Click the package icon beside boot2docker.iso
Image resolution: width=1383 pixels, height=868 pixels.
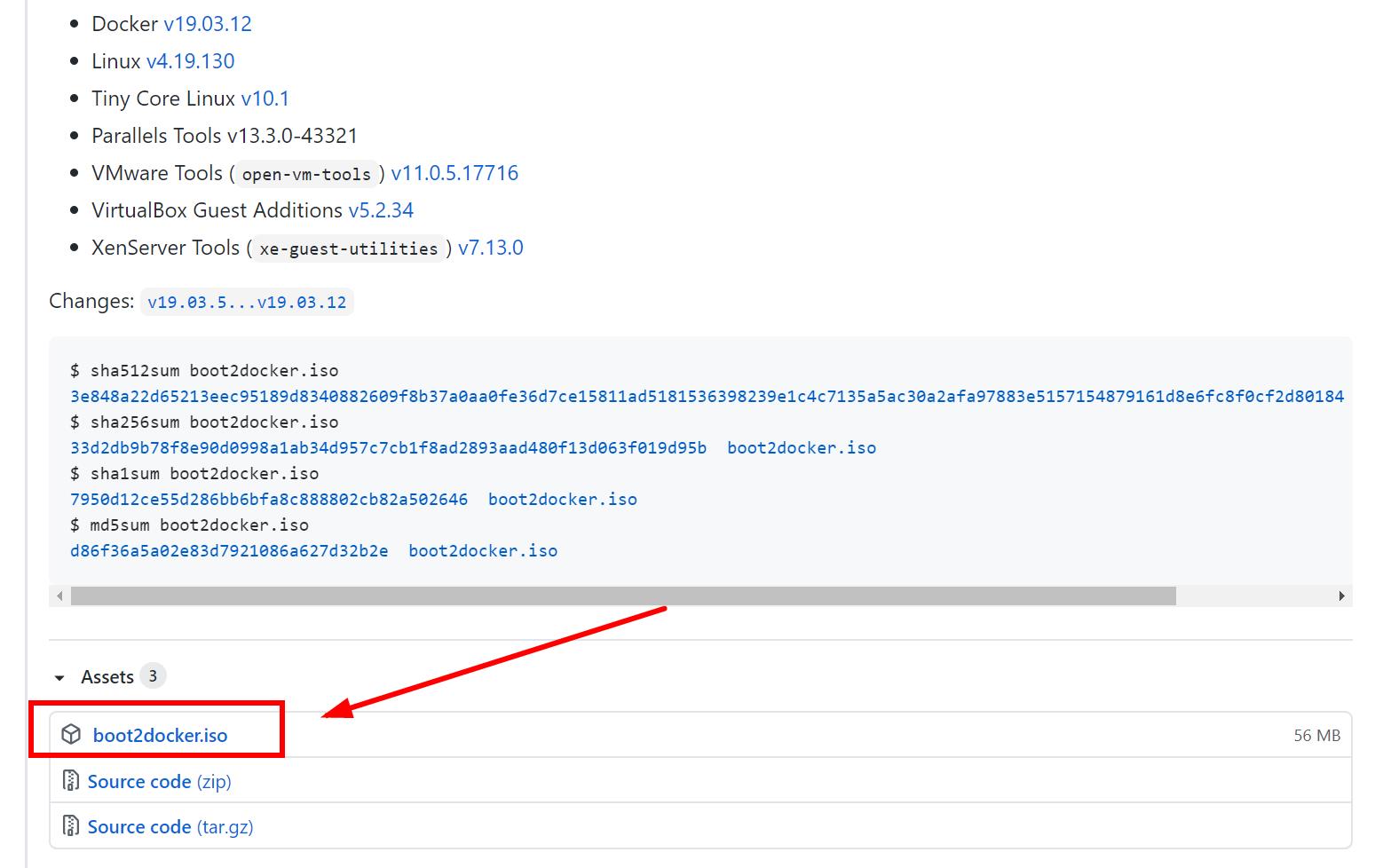click(71, 734)
